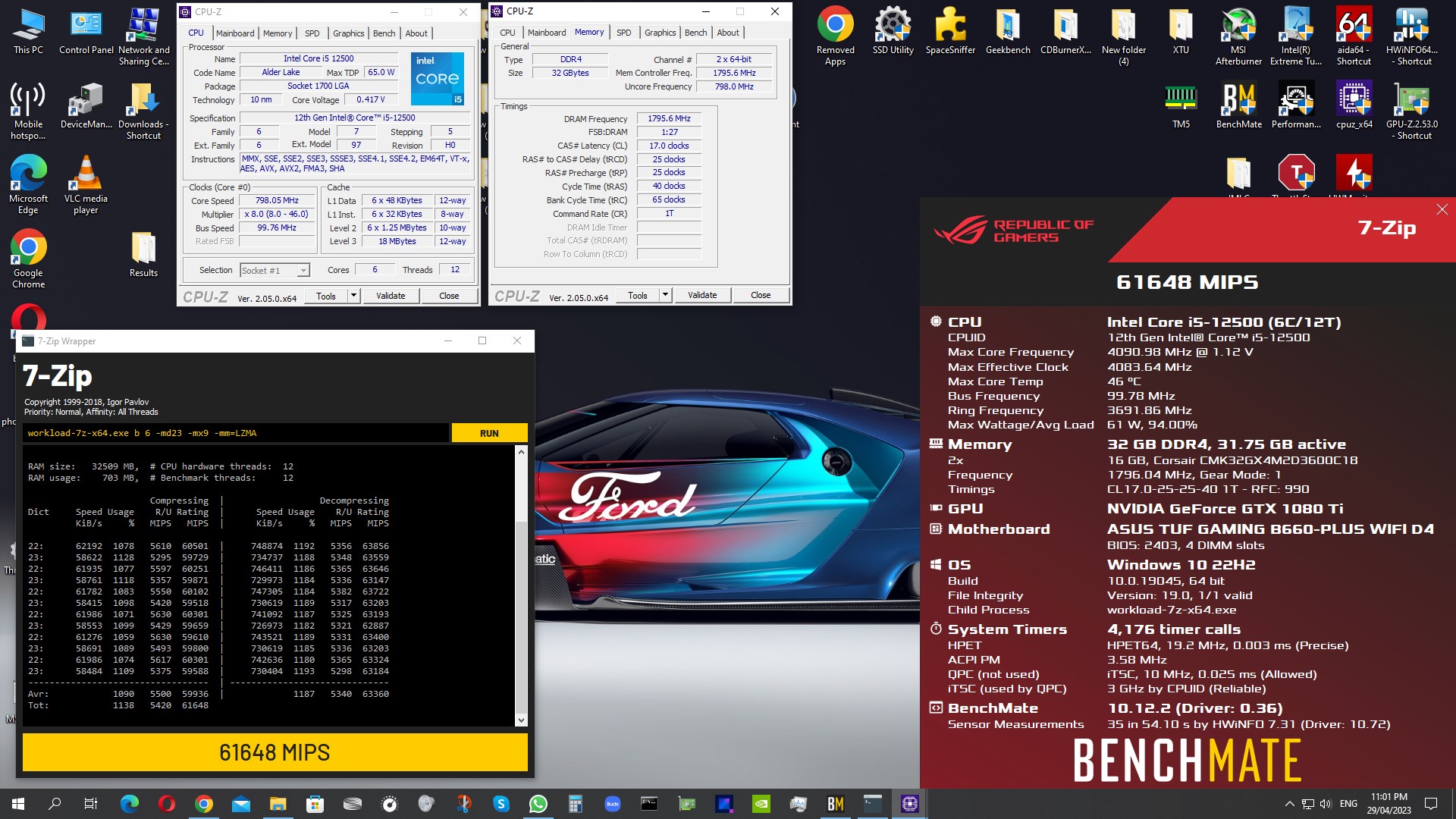Viewport: 1456px width, 819px height.
Task: Open Microsoft Store from the taskbar
Action: 315,804
